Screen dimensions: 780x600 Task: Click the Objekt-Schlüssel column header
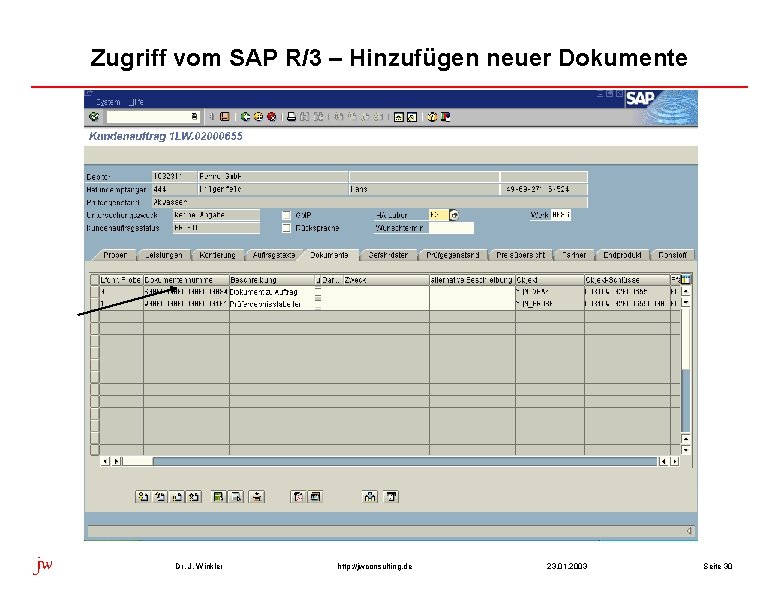(x=627, y=280)
